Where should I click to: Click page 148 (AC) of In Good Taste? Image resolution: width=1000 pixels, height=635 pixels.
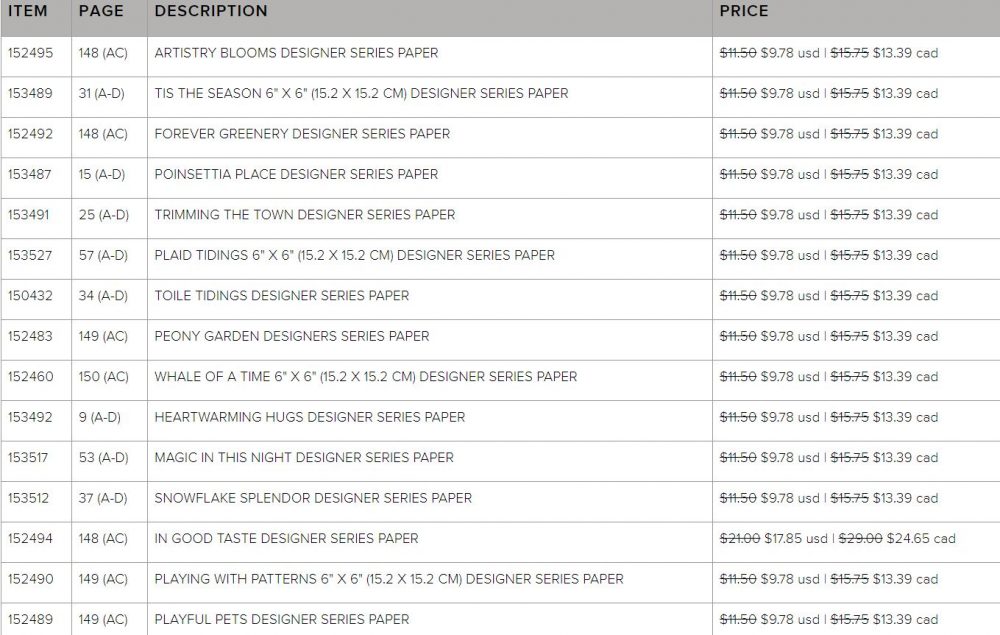coord(103,539)
